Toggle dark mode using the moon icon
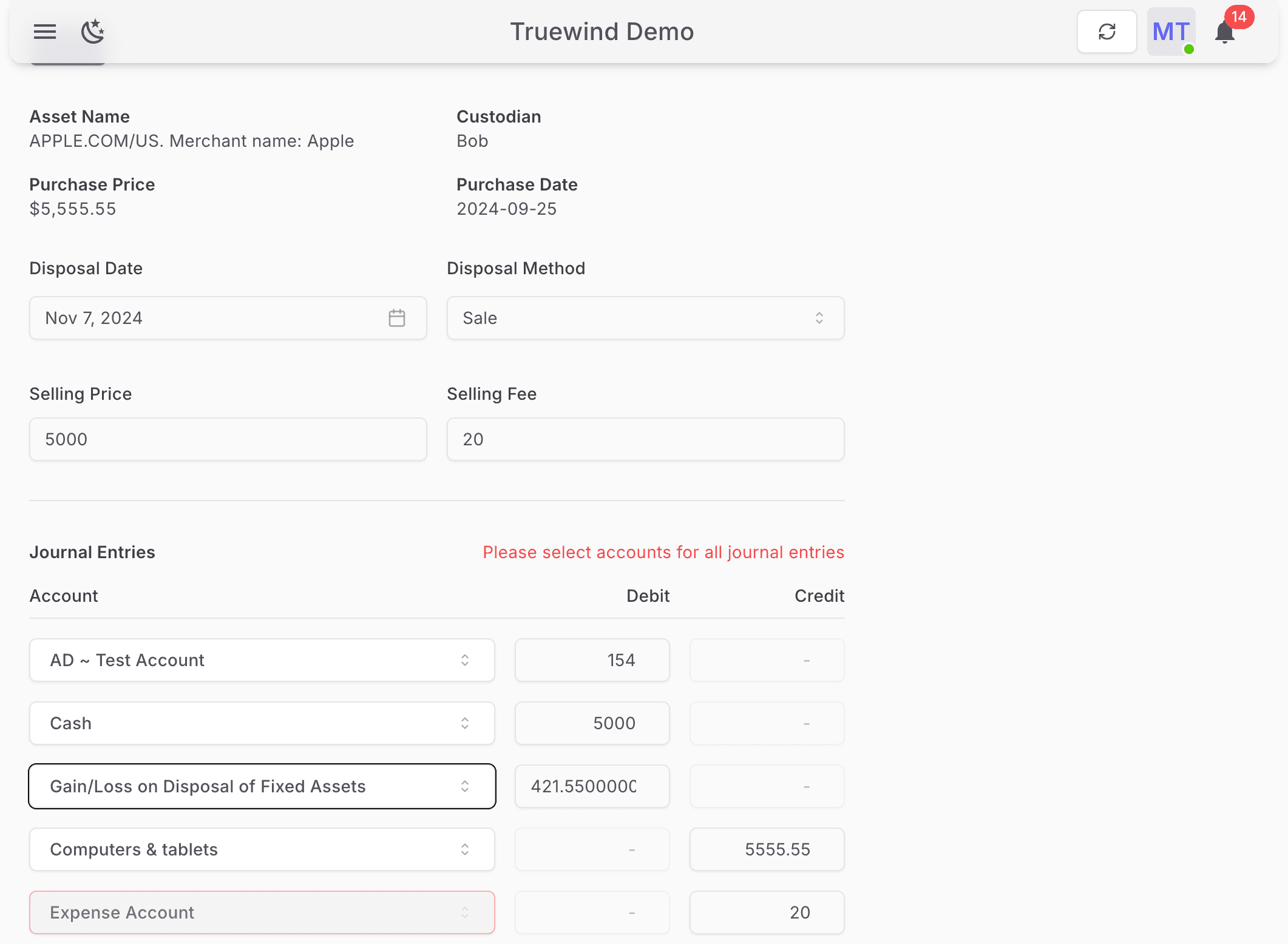 pyautogui.click(x=92, y=33)
